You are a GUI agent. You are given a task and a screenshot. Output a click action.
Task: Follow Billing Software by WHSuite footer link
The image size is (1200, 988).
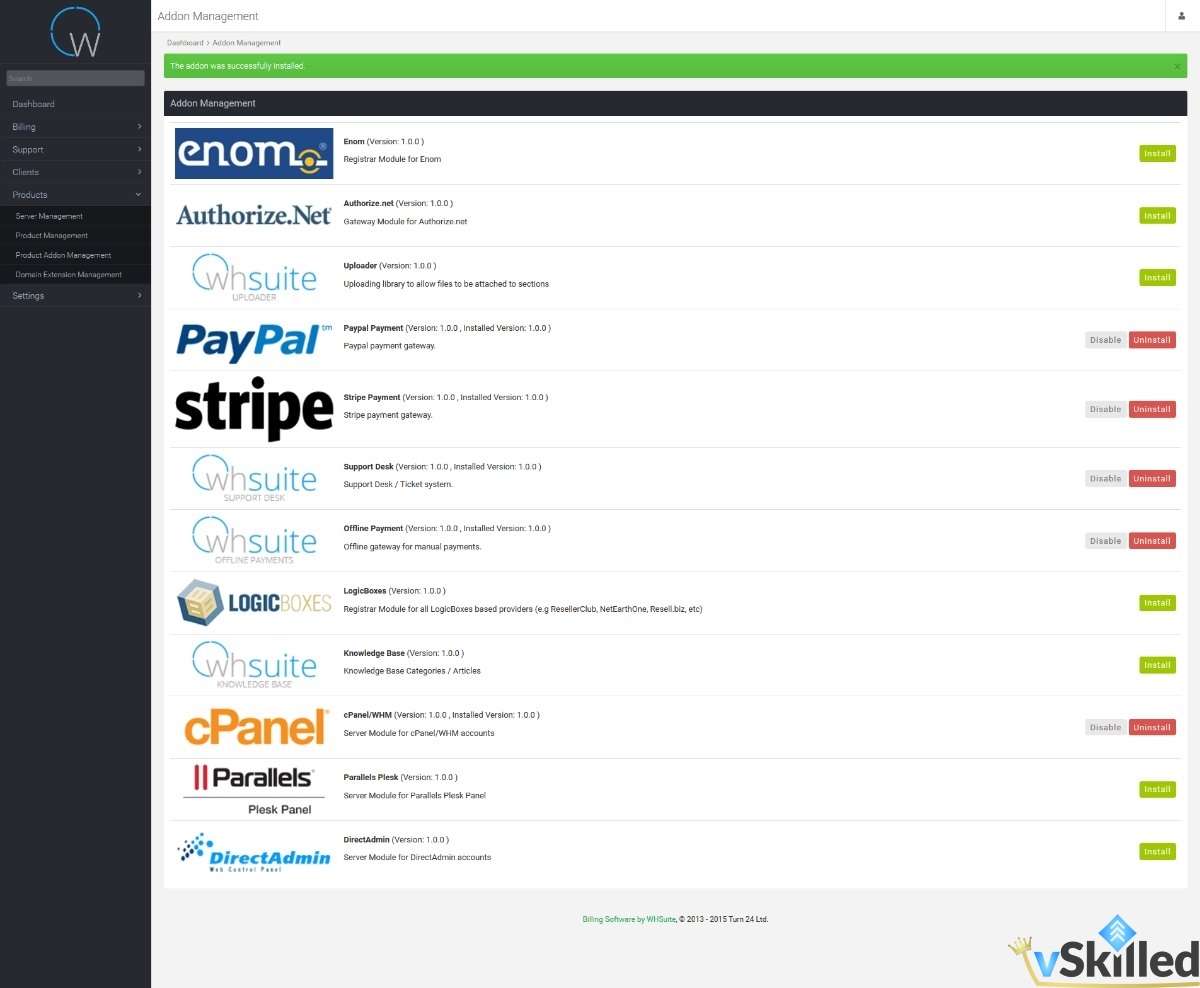(630, 919)
